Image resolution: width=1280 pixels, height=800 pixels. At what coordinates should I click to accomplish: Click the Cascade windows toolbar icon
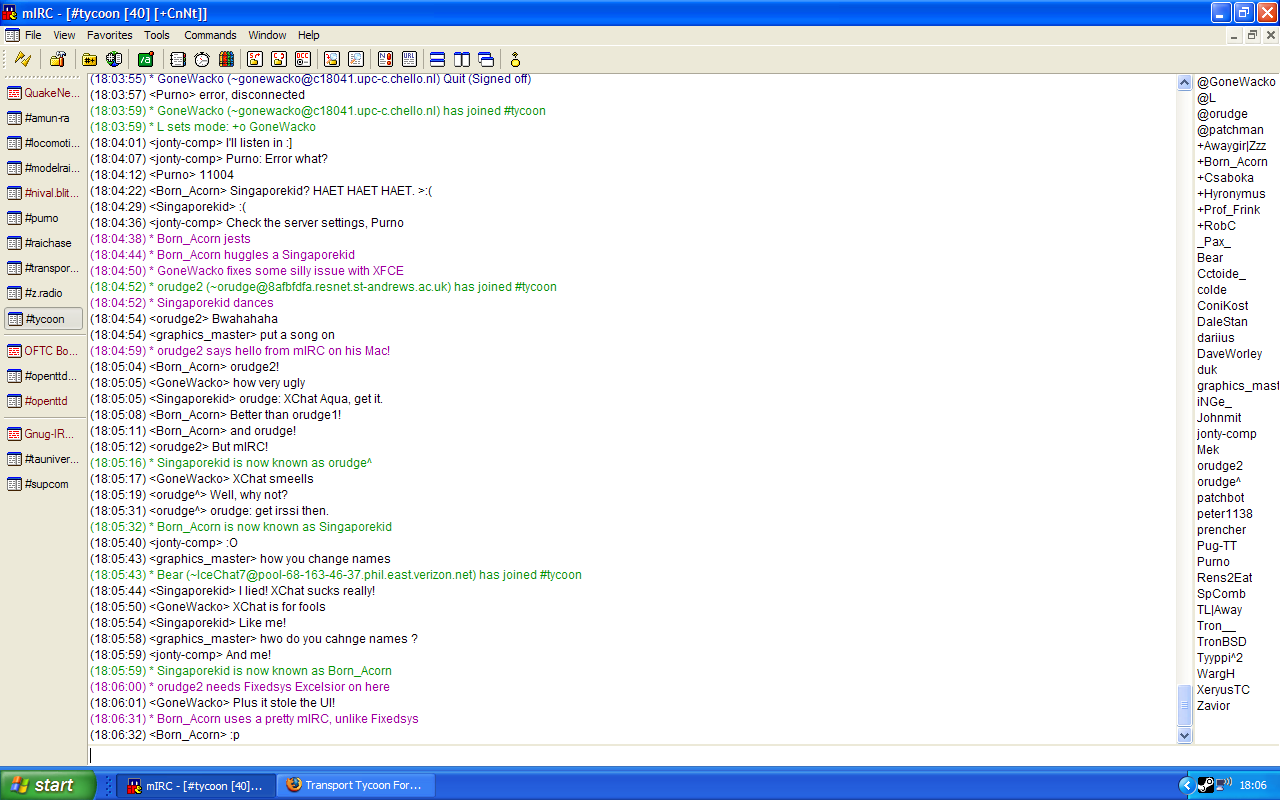click(486, 59)
